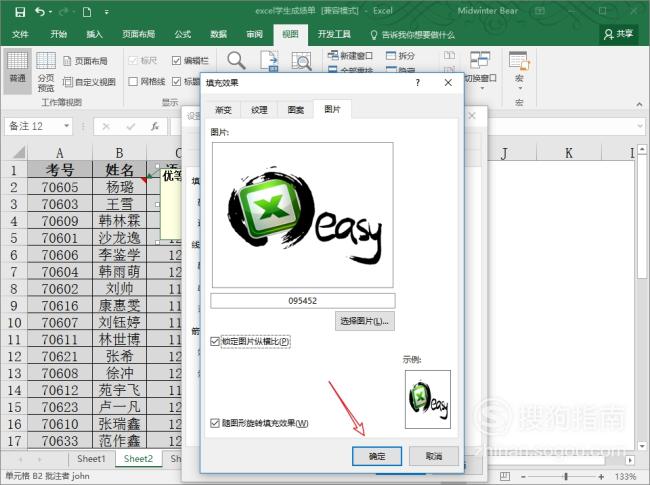The image size is (650, 485).
Task: Click the picture name field 095452
Action: [303, 301]
